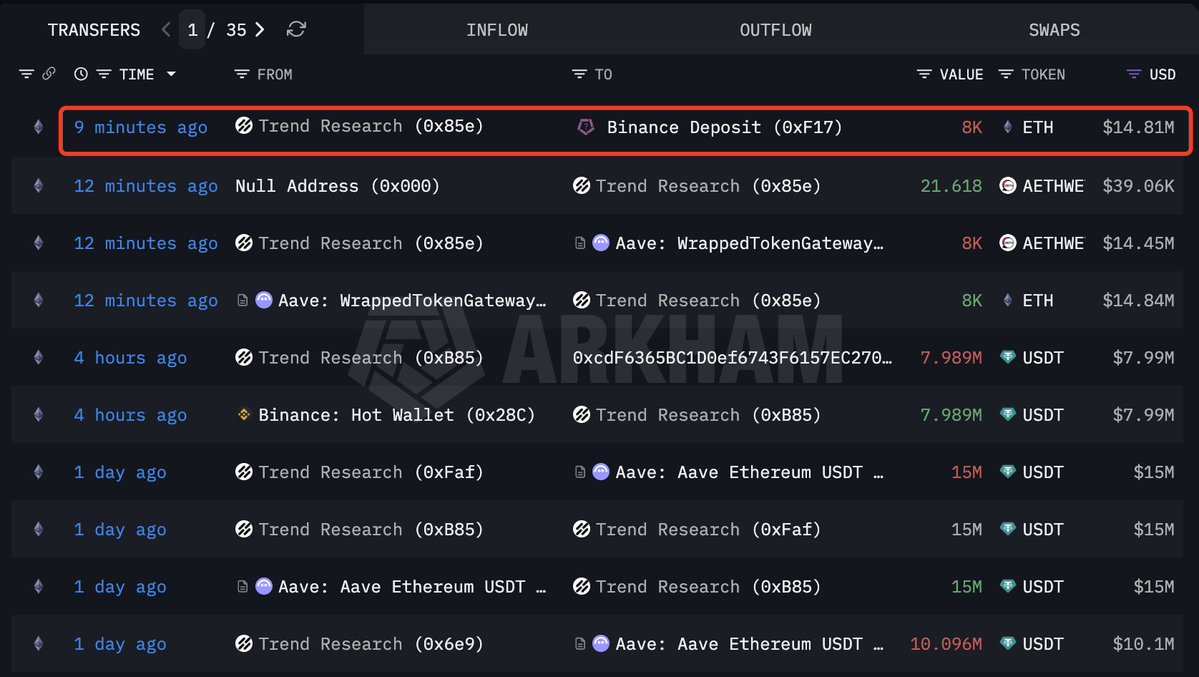This screenshot has height=677, width=1199.
Task: Click Ethereum chain icon in $14.81M row
Action: (x=38, y=127)
